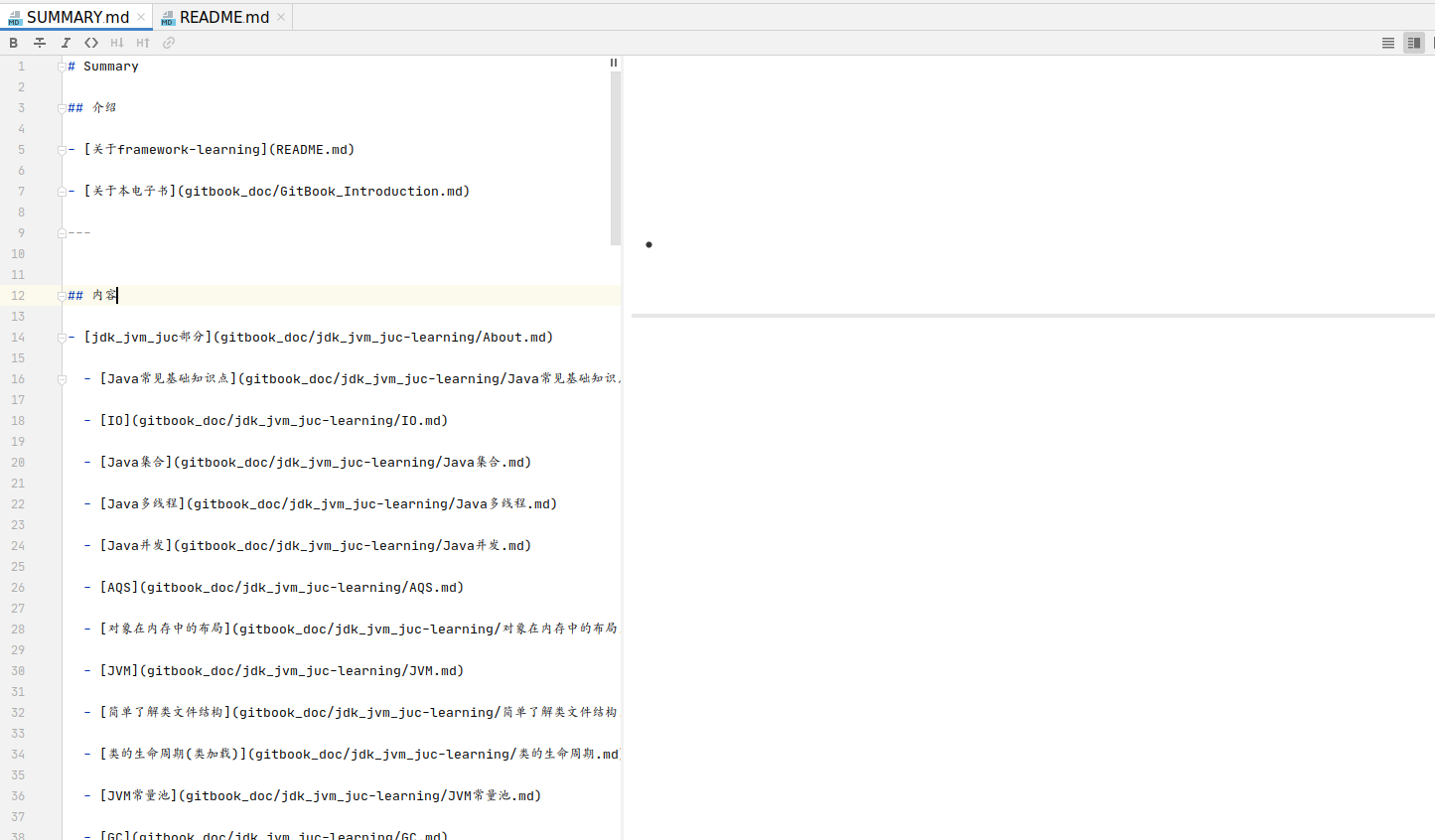Click the [关于framework-learning](README.md) line
The width and height of the screenshot is (1435, 840).
212,150
